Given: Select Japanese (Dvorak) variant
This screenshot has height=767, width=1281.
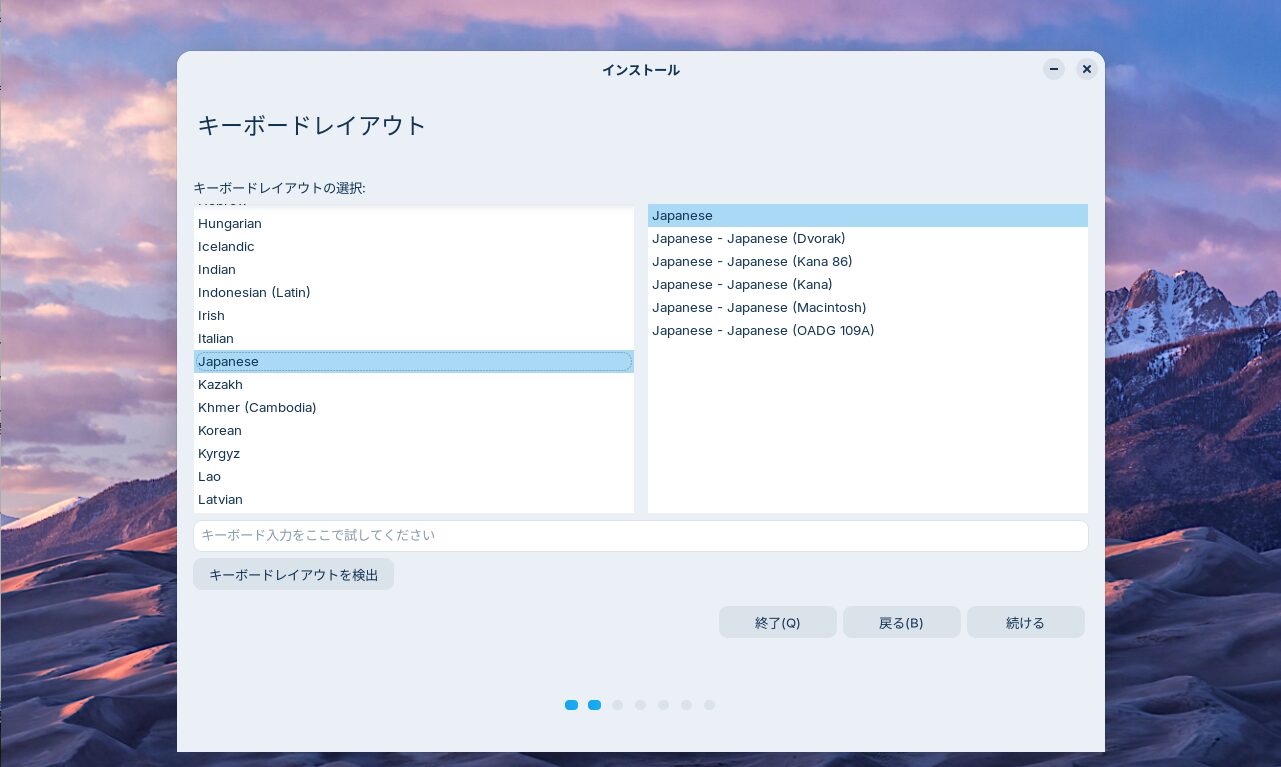Looking at the screenshot, I should 748,239.
